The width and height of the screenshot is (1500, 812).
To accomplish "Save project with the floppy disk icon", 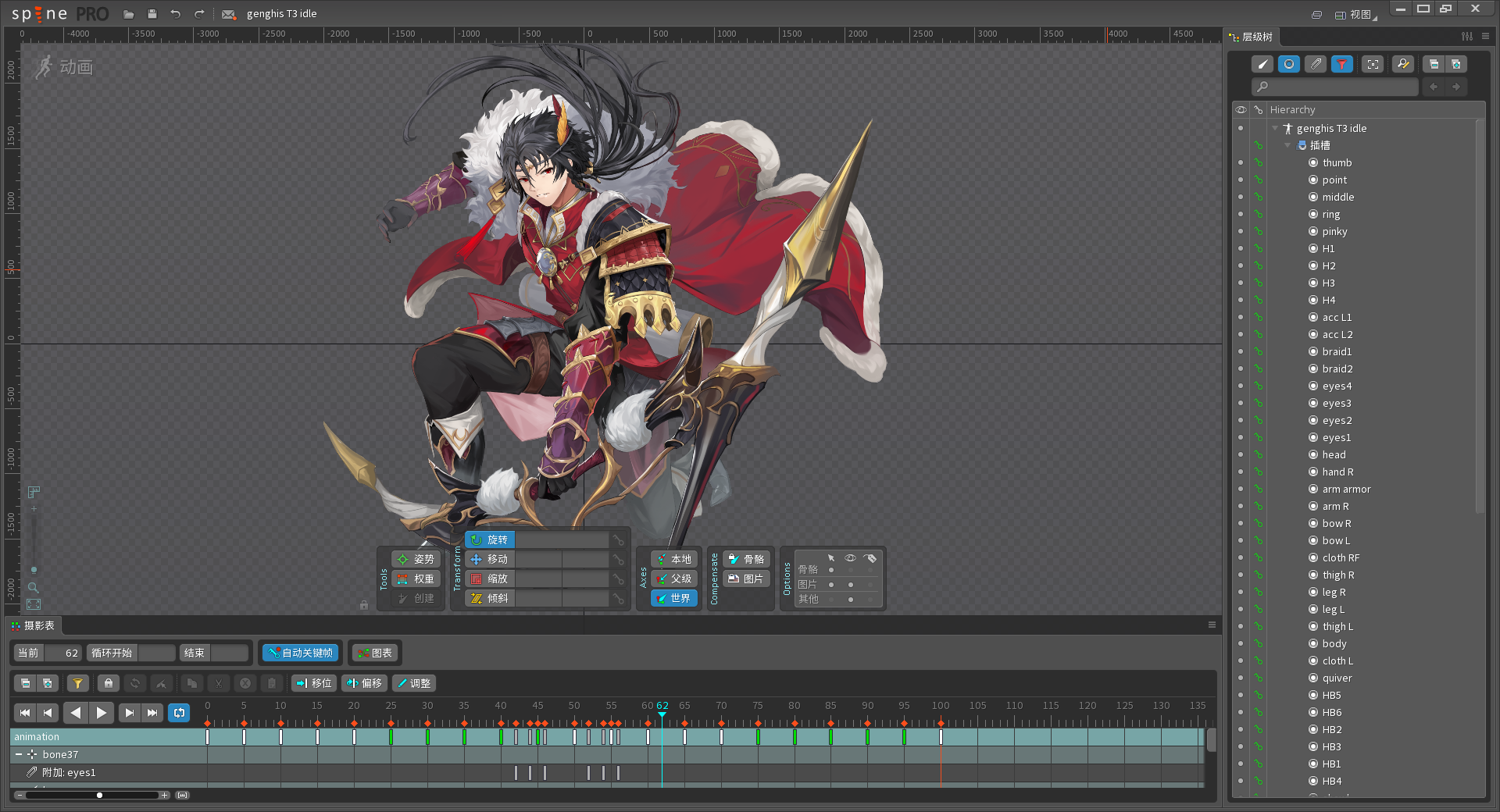I will [152, 14].
